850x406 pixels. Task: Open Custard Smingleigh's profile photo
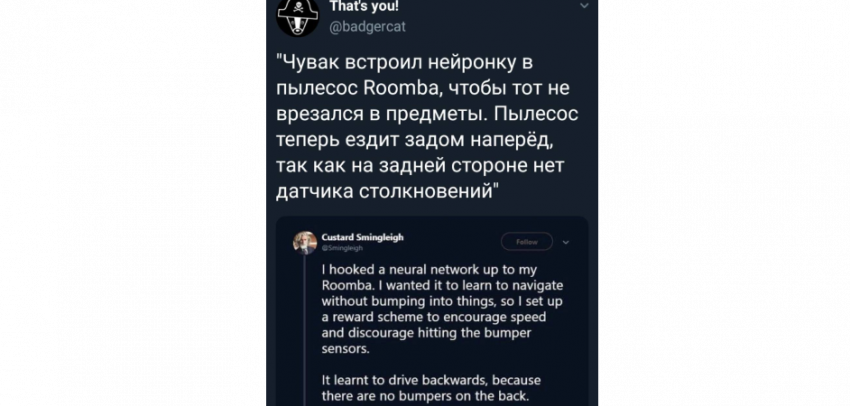click(x=305, y=242)
